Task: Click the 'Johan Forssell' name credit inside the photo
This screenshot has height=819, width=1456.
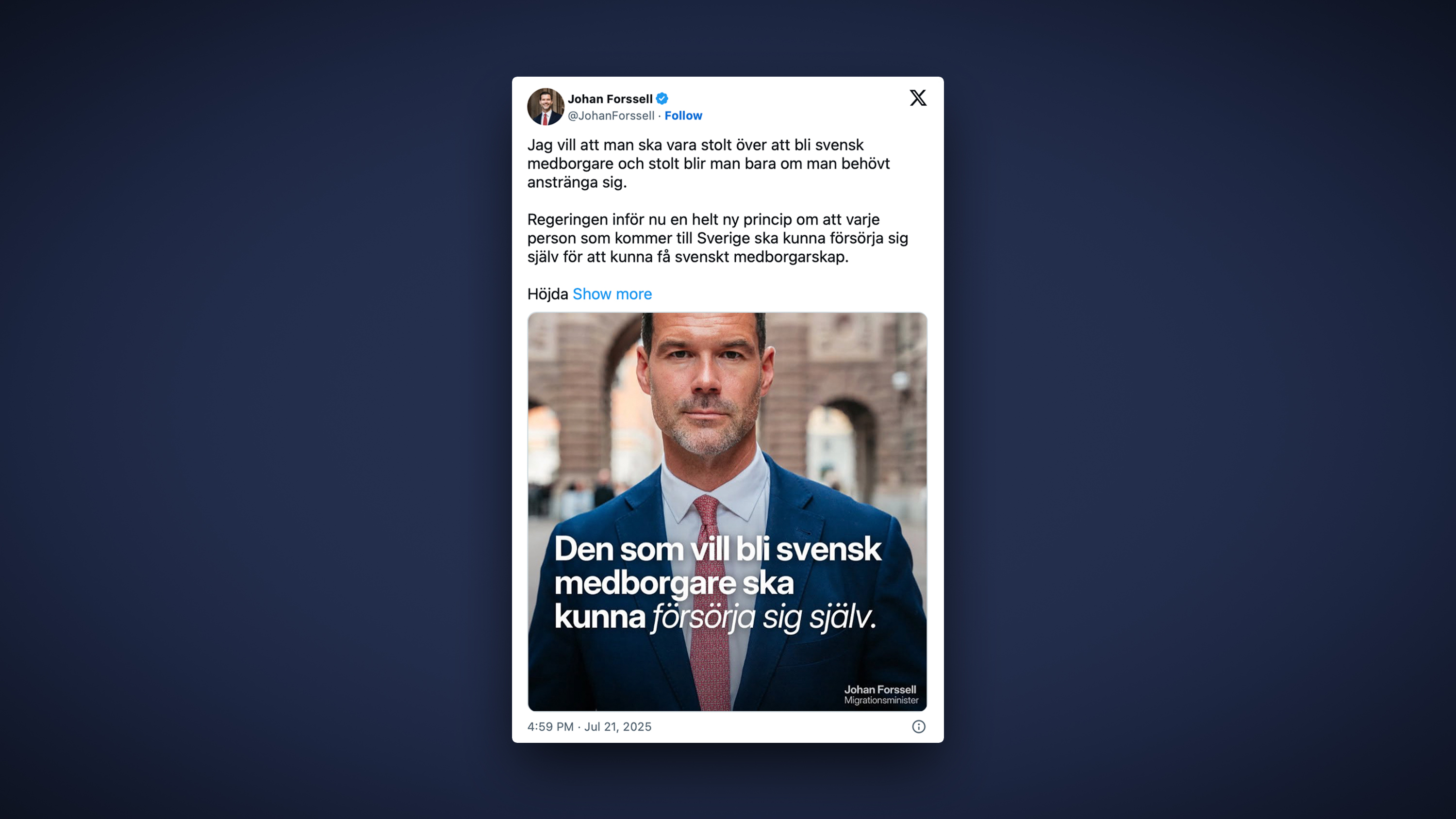Action: point(879,689)
